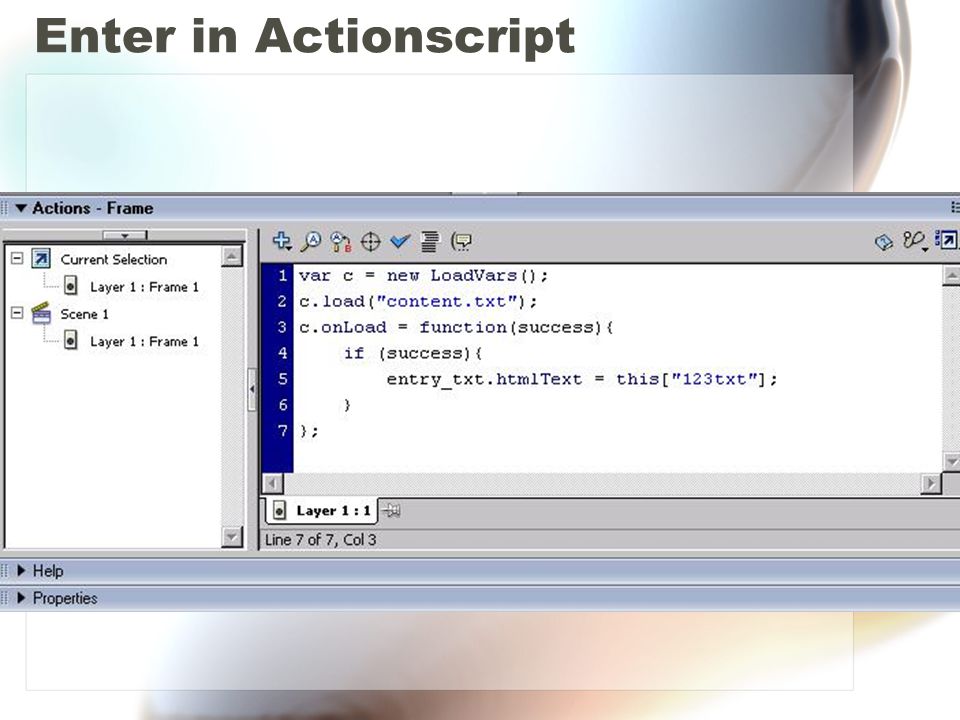The width and height of the screenshot is (960, 720).
Task: Pin the active script with pushpin icon
Action: coord(391,510)
